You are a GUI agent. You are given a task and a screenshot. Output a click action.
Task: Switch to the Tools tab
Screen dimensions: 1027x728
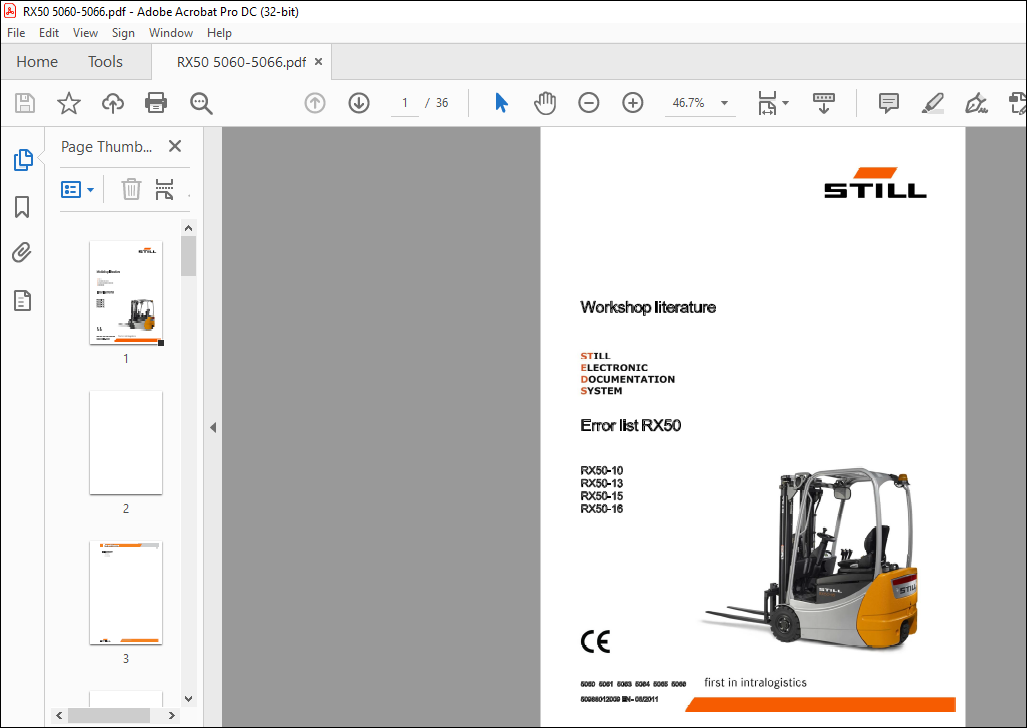coord(105,62)
